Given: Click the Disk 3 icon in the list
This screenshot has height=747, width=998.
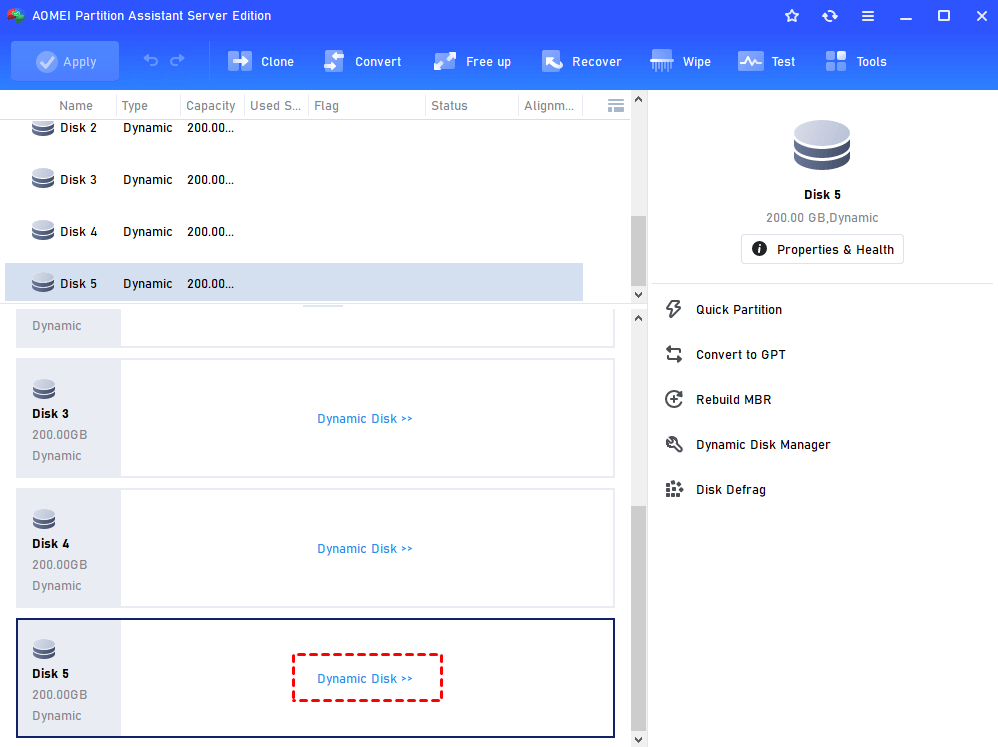Looking at the screenshot, I should (43, 178).
